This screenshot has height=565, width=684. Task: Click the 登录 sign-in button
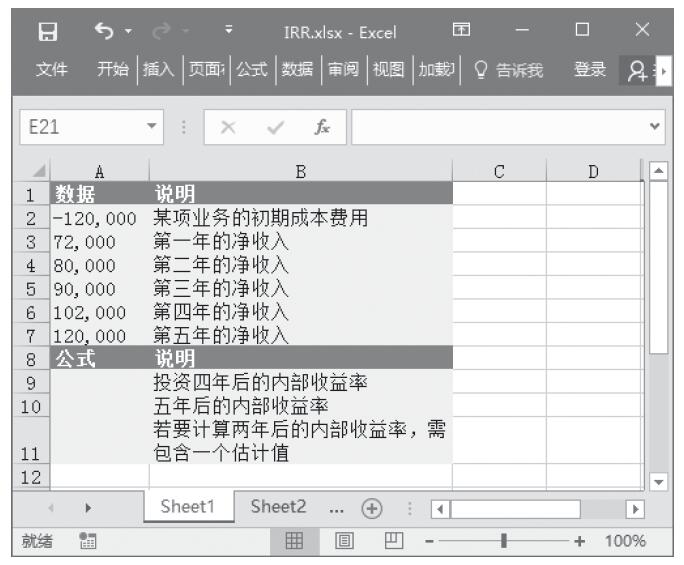tap(590, 69)
